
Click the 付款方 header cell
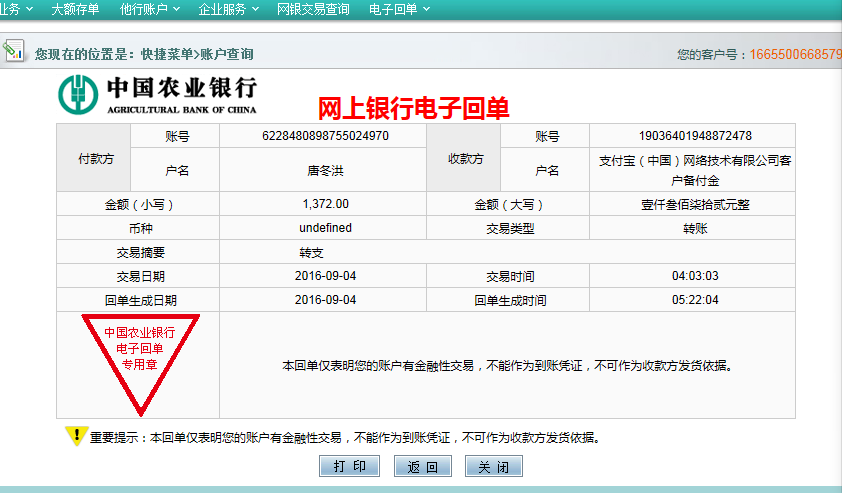point(93,158)
